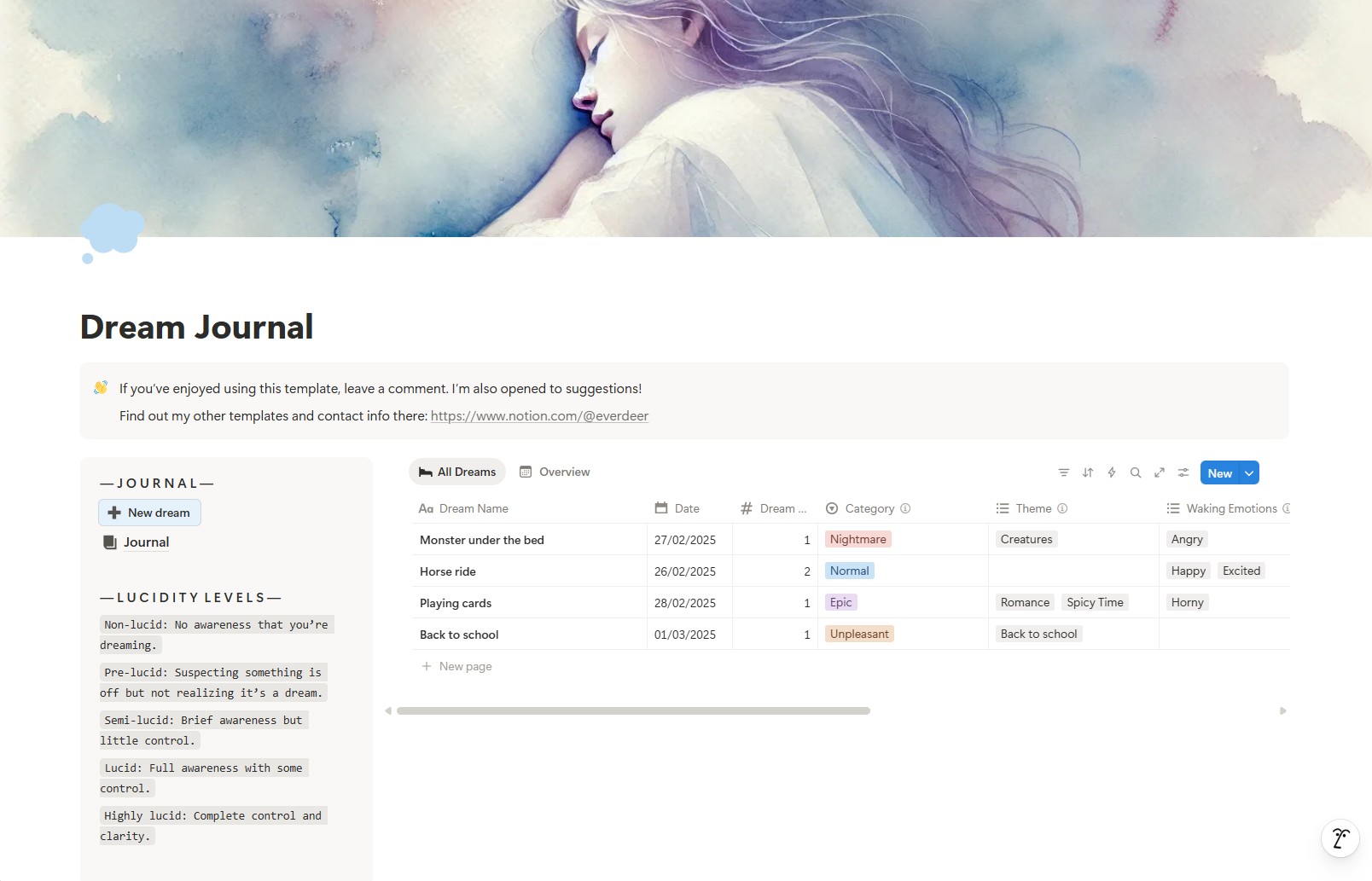Open the Journal page link

point(146,542)
